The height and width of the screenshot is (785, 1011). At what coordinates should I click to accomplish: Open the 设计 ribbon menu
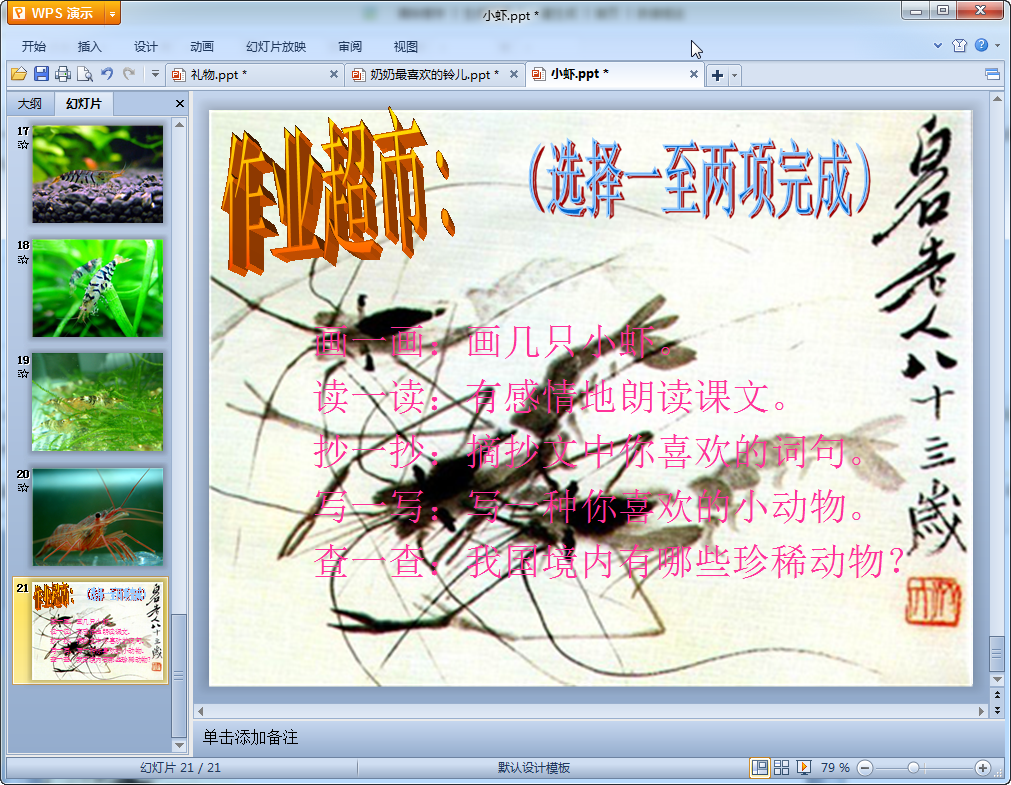[146, 46]
